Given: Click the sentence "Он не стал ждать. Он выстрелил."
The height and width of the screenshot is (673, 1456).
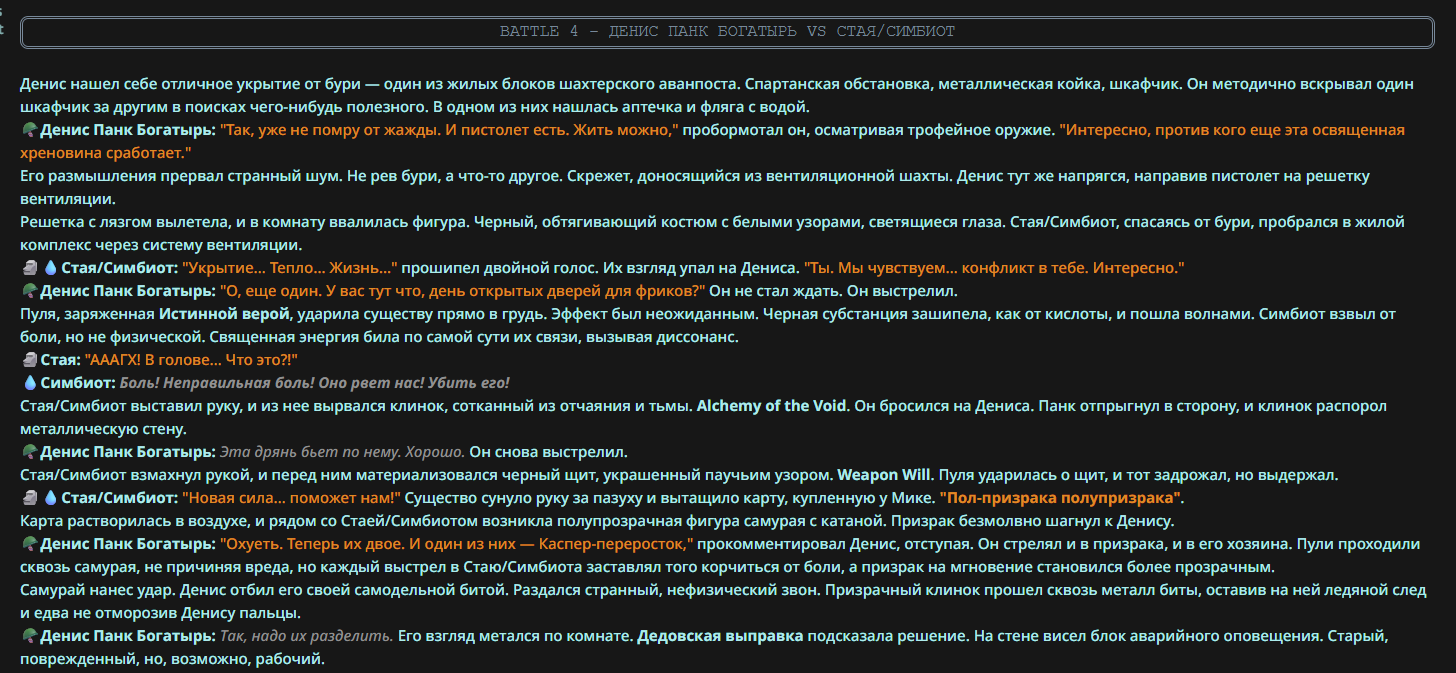Looking at the screenshot, I should [835, 291].
